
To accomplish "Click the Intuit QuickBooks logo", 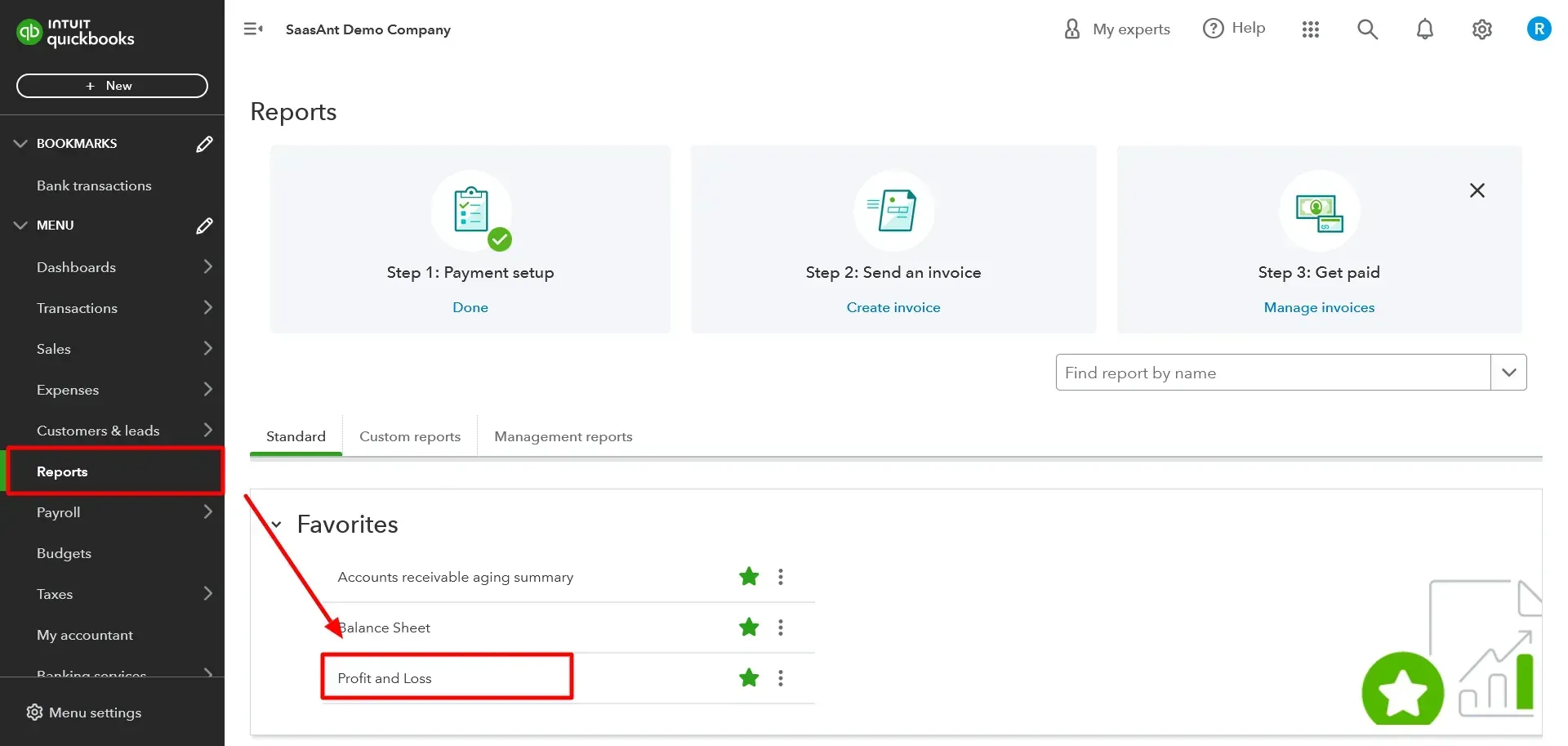I will (x=75, y=33).
